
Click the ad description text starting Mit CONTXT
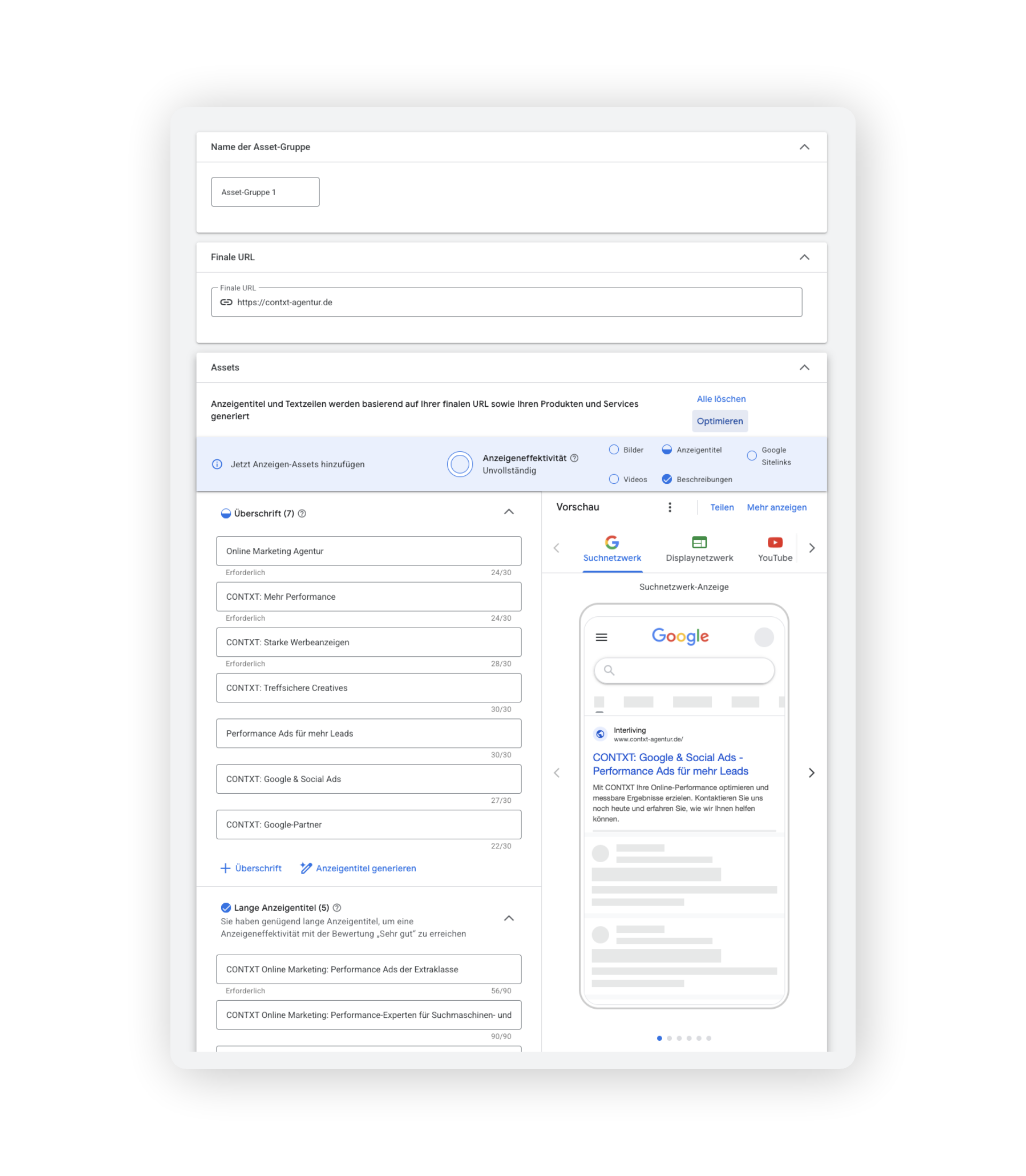coord(681,803)
